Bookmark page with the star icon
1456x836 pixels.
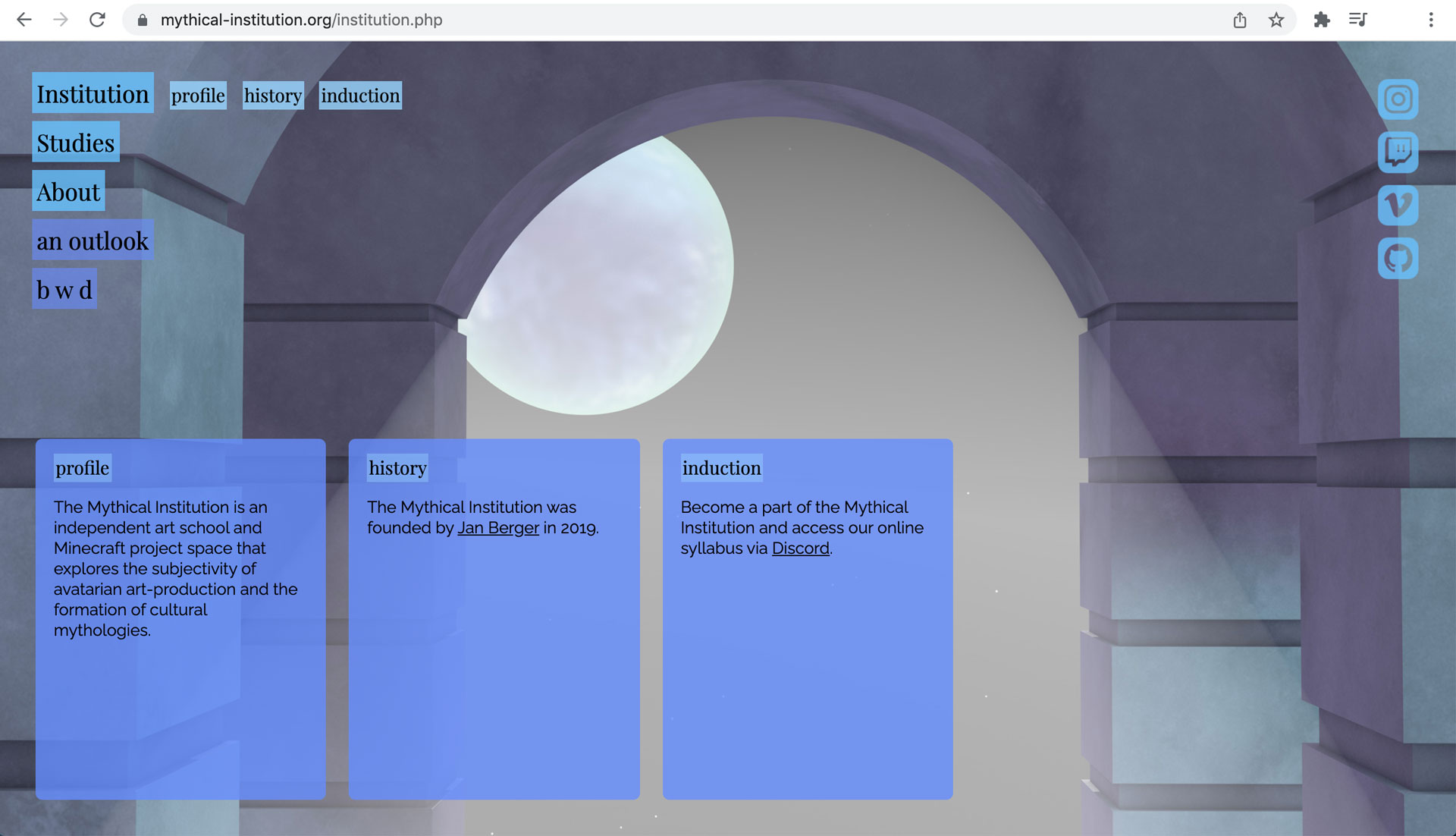click(1276, 20)
